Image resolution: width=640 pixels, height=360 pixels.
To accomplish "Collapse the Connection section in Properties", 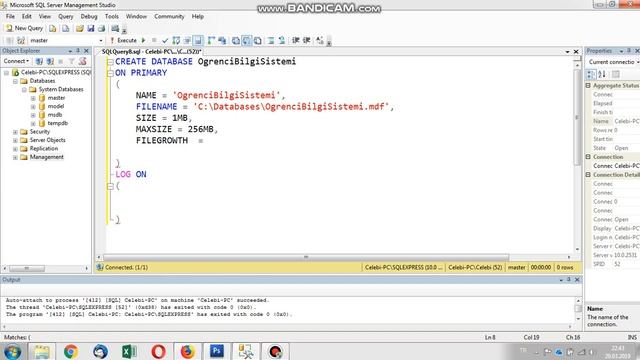I will coord(588,157).
